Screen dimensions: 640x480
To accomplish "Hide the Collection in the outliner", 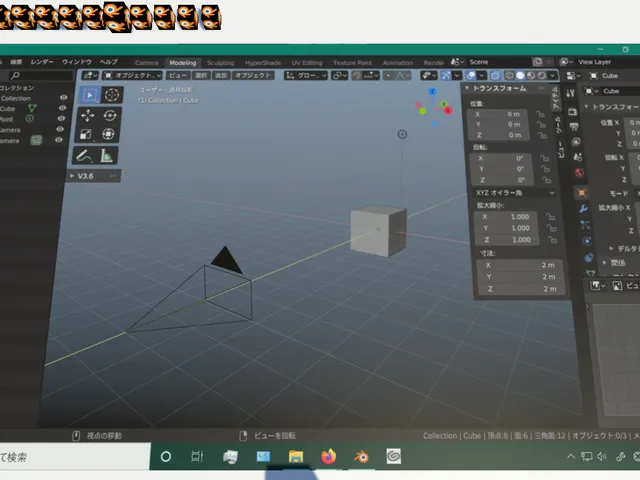I will click(64, 98).
